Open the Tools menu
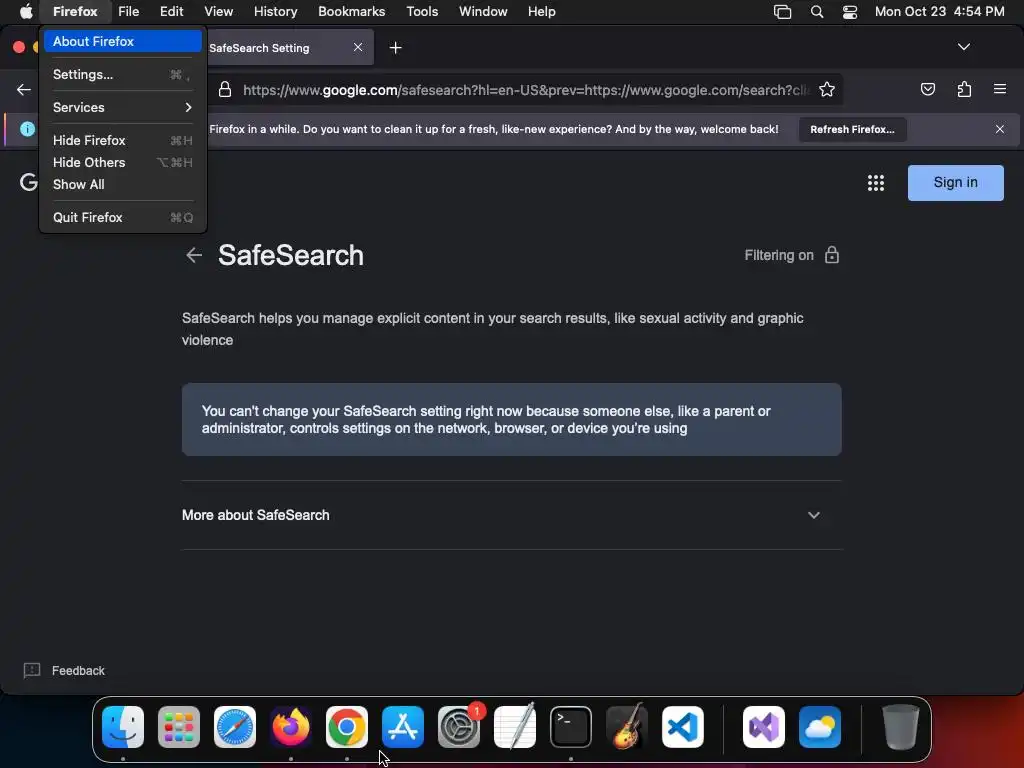Screen dimensions: 1024x768 coord(422,11)
